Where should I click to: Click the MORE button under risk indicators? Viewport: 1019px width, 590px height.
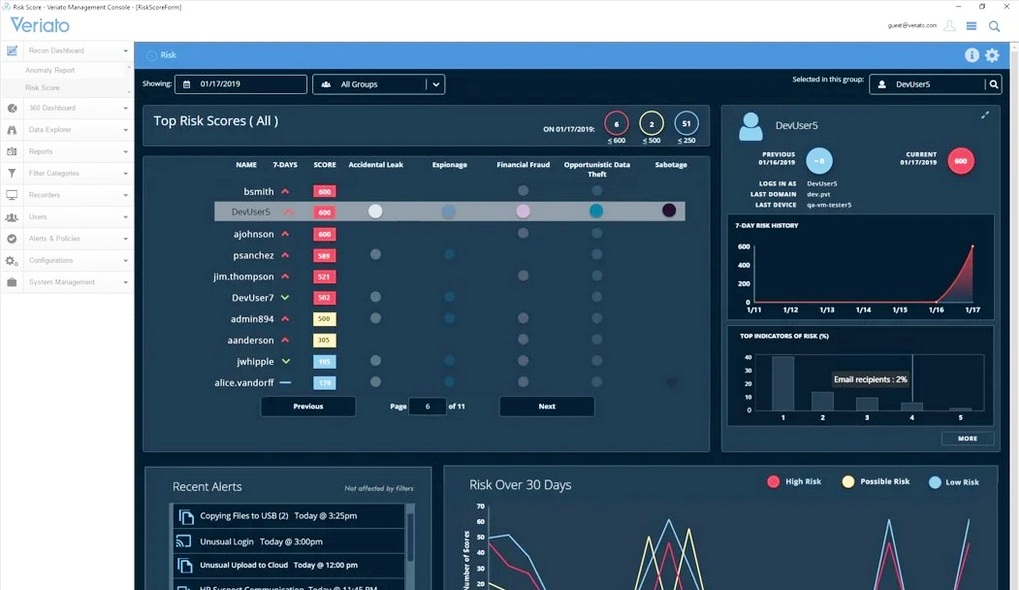967,438
